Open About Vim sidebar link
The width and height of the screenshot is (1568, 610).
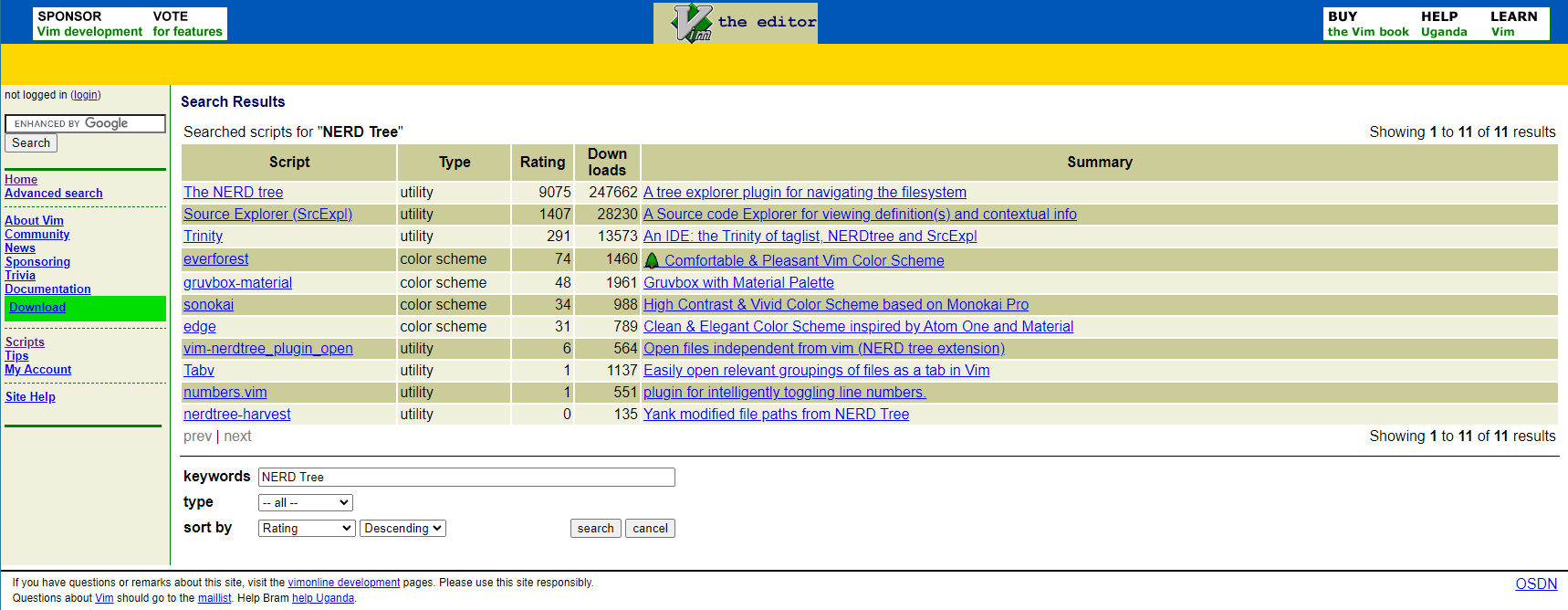click(35, 221)
